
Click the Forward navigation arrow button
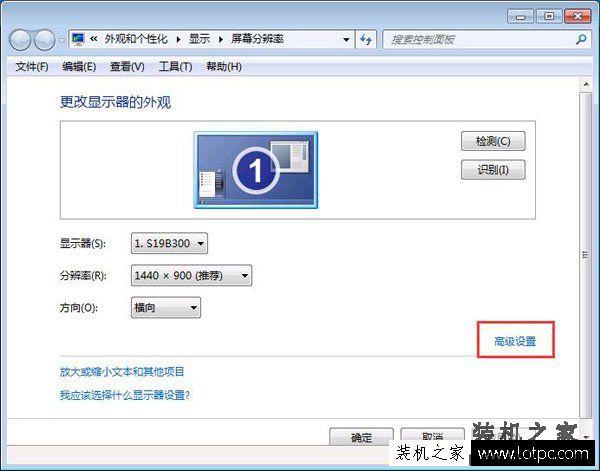[44, 40]
